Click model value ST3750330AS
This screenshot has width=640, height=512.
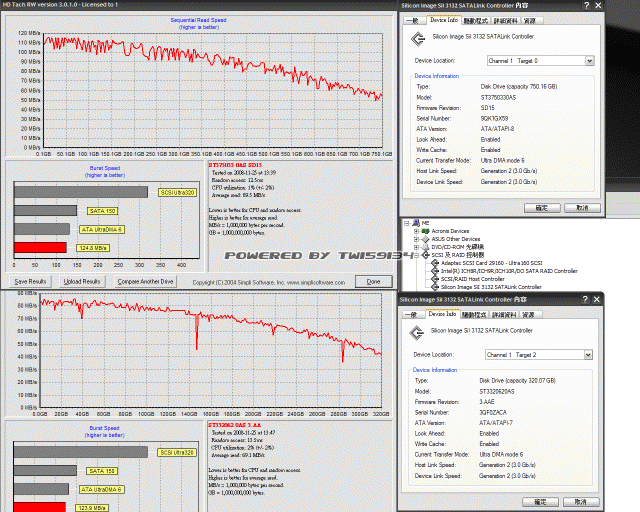498,97
